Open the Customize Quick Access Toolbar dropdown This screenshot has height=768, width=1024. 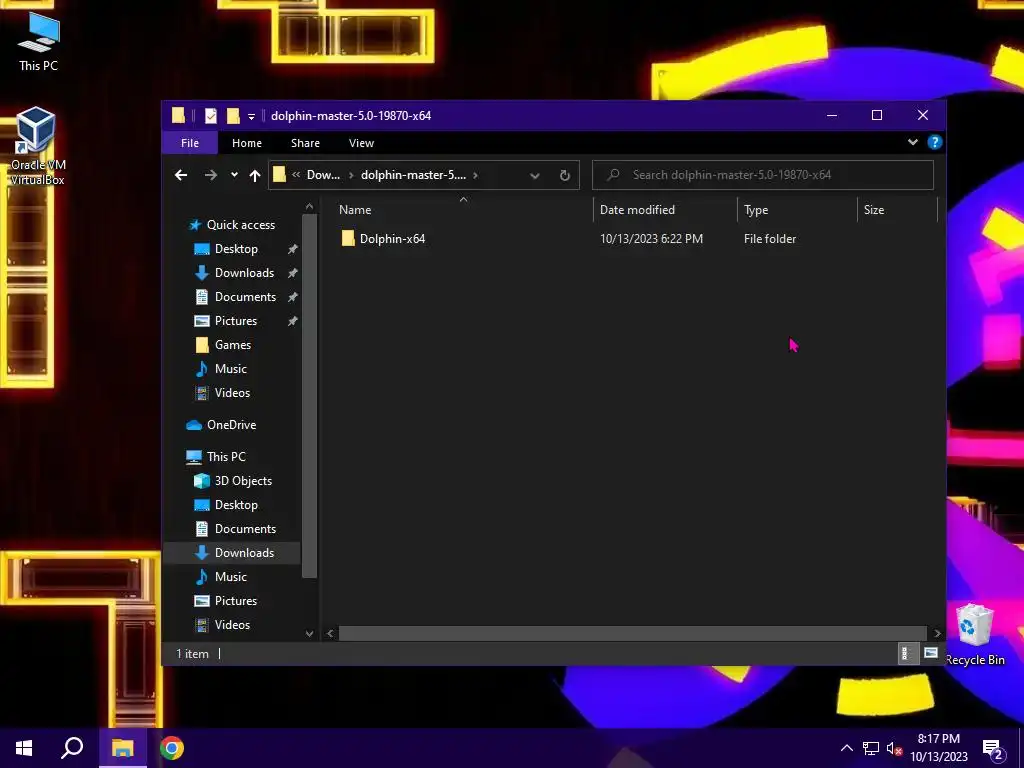(x=251, y=117)
